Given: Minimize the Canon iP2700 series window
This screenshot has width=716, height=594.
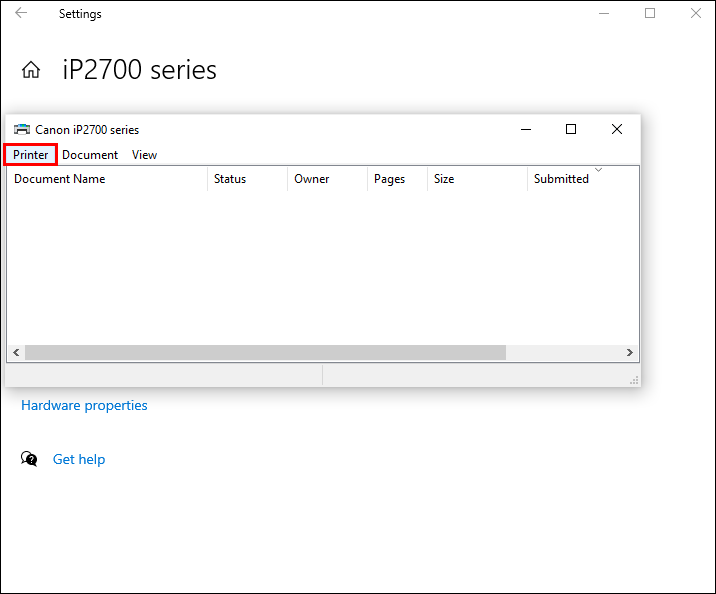Looking at the screenshot, I should [x=525, y=129].
